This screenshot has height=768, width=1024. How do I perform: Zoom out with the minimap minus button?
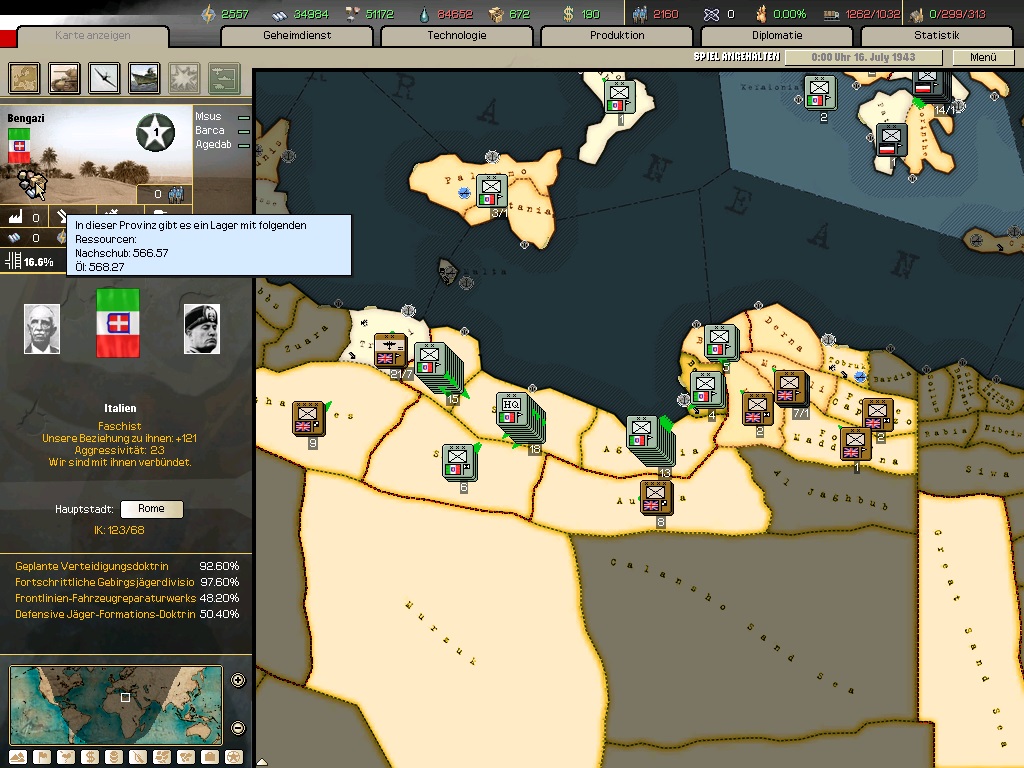click(x=238, y=728)
